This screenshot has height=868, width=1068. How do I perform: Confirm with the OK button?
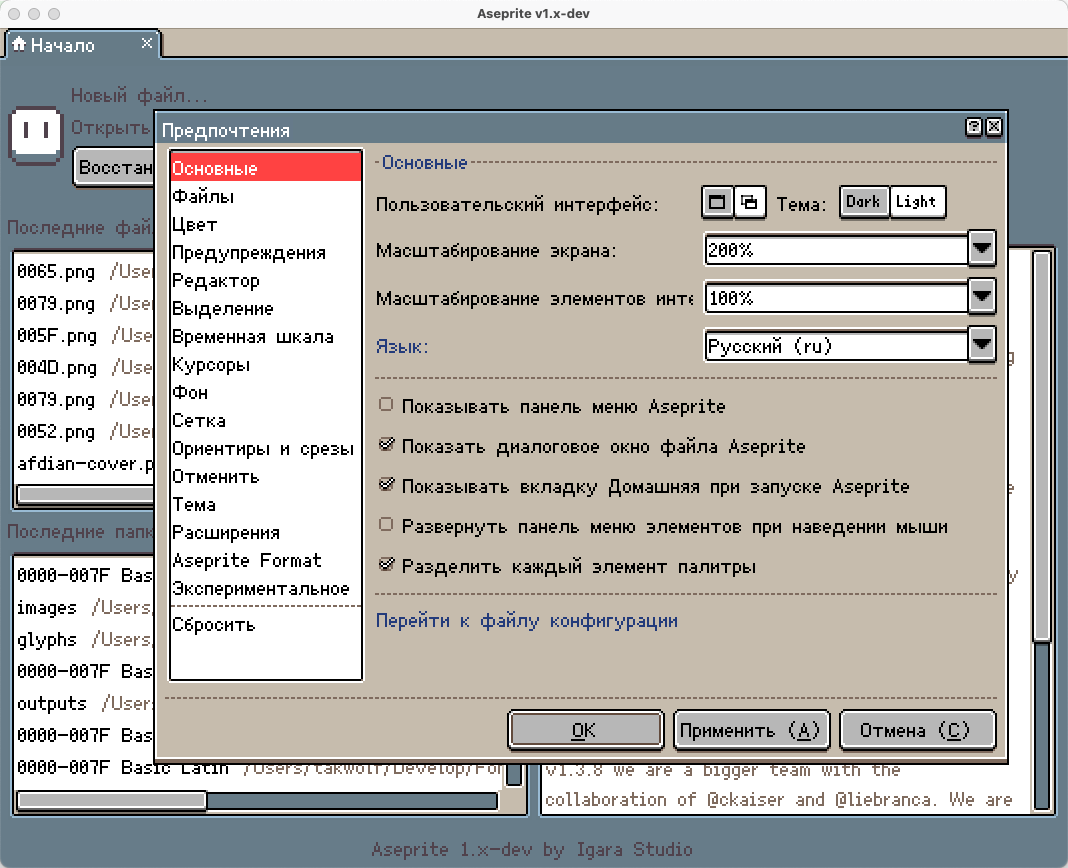point(585,730)
